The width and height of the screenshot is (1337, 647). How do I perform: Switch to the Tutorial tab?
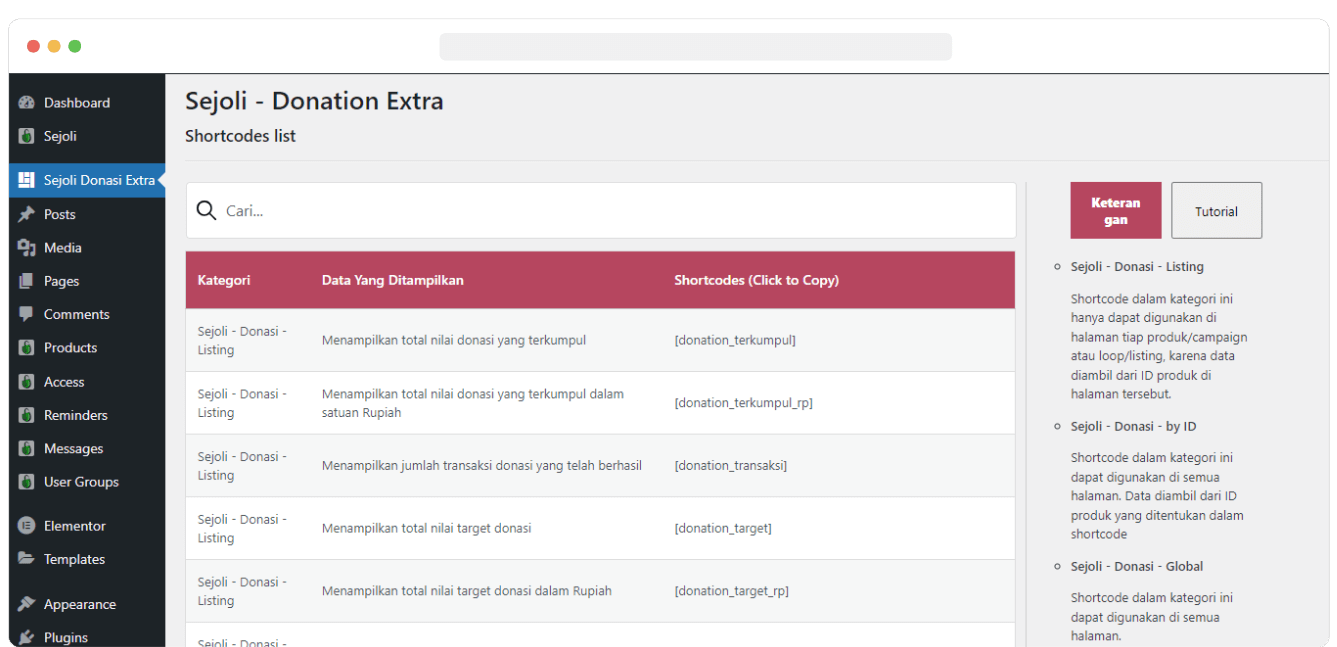click(1216, 210)
